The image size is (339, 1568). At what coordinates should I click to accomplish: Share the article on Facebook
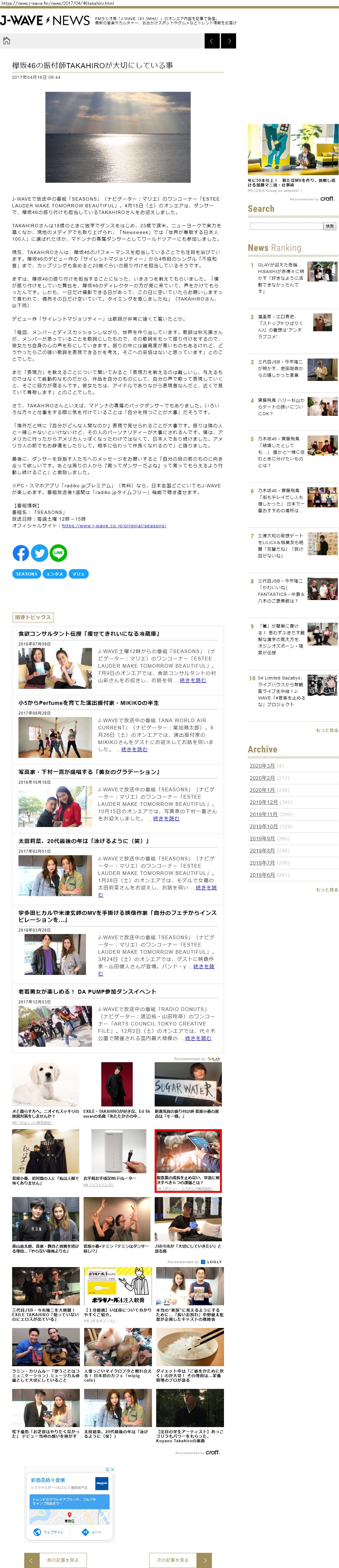tap(21, 553)
